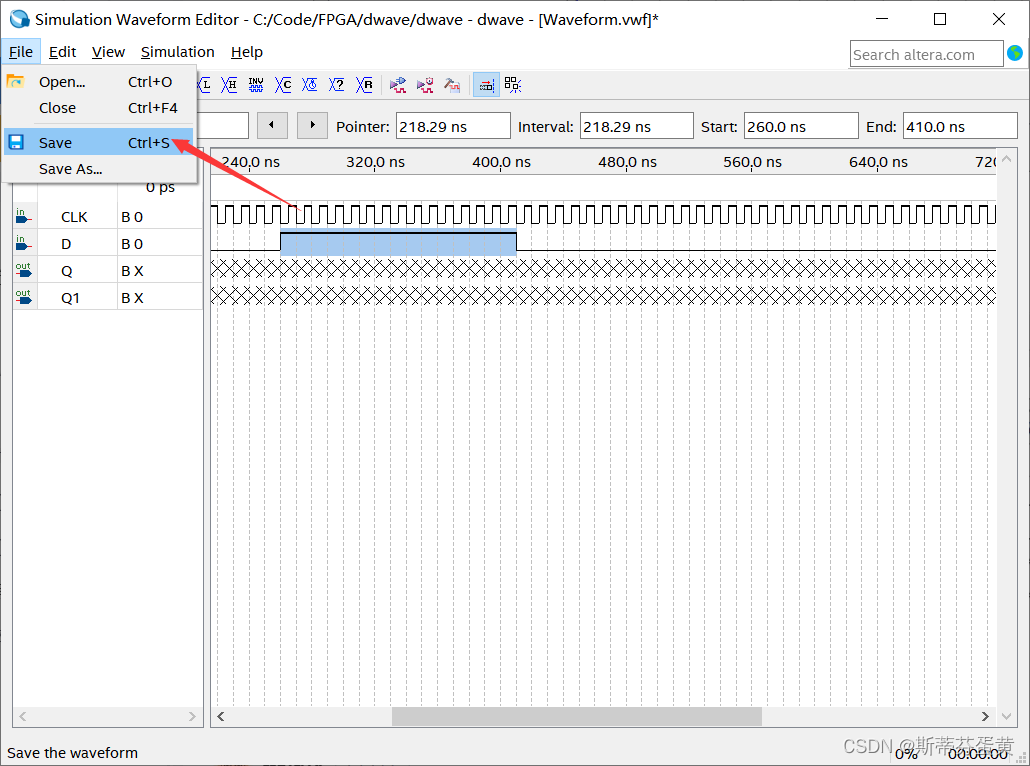Run Functional Simulation icon
Screen dimensions: 1030x766
397,85
